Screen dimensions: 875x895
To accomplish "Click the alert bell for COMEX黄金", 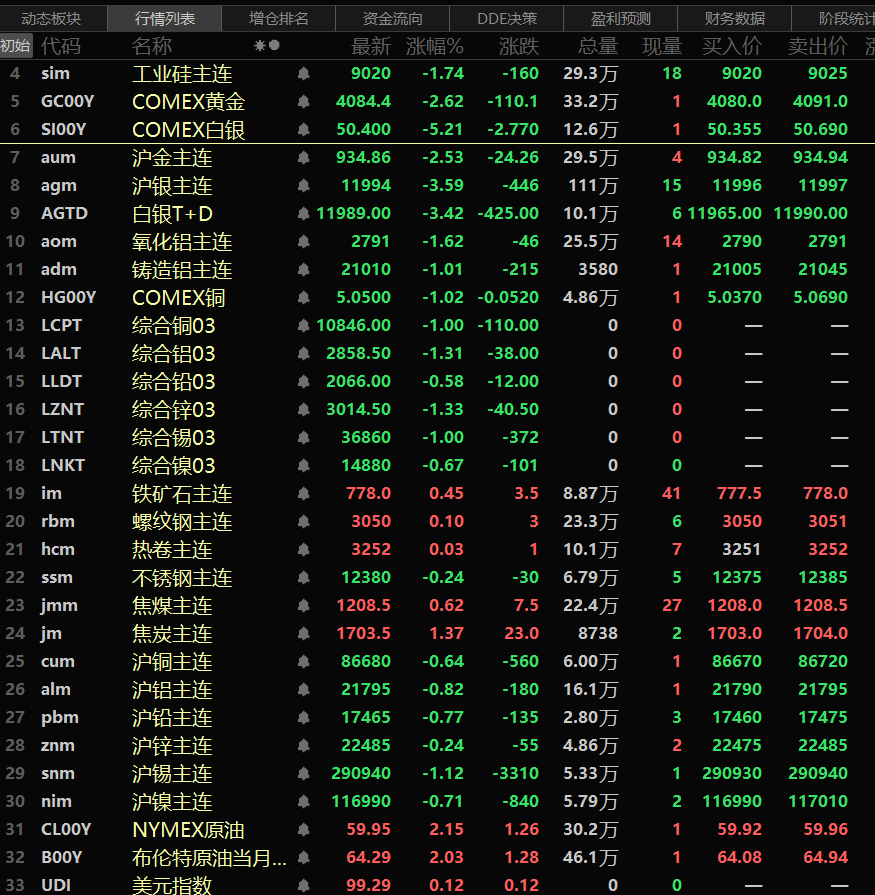I will 303,101.
